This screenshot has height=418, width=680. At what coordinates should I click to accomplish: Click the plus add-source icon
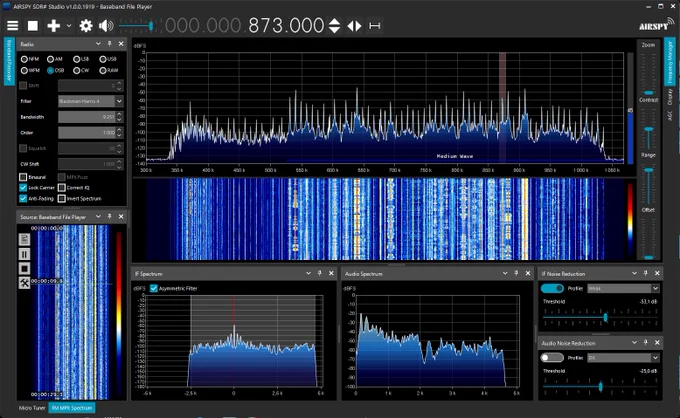pyautogui.click(x=53, y=26)
